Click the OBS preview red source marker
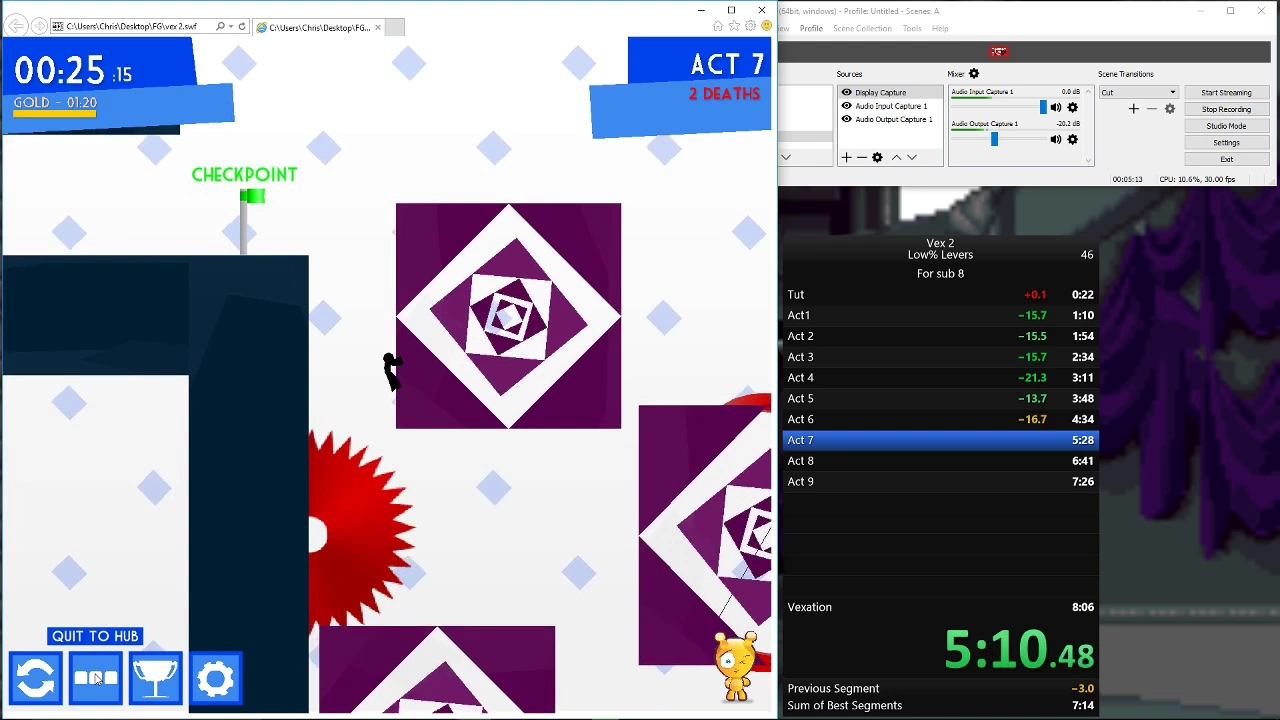The width and height of the screenshot is (1280, 720). coord(998,52)
